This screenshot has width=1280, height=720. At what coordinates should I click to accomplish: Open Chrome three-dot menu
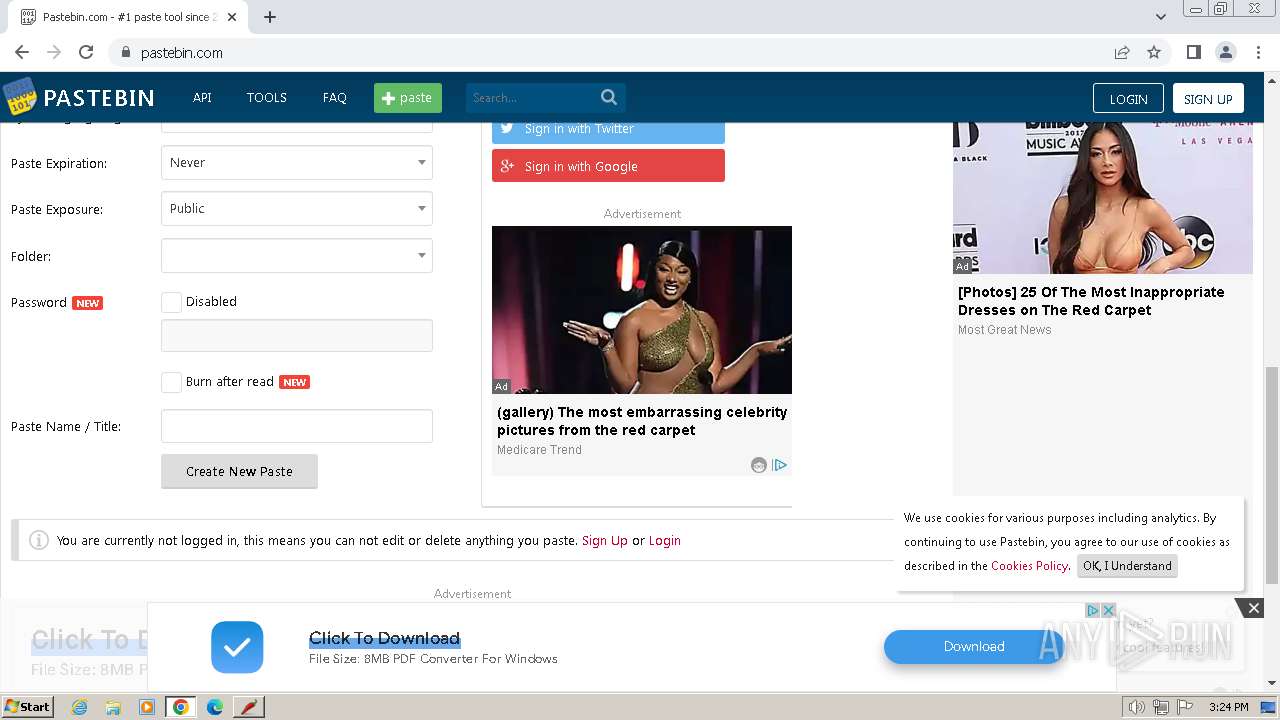[x=1257, y=52]
